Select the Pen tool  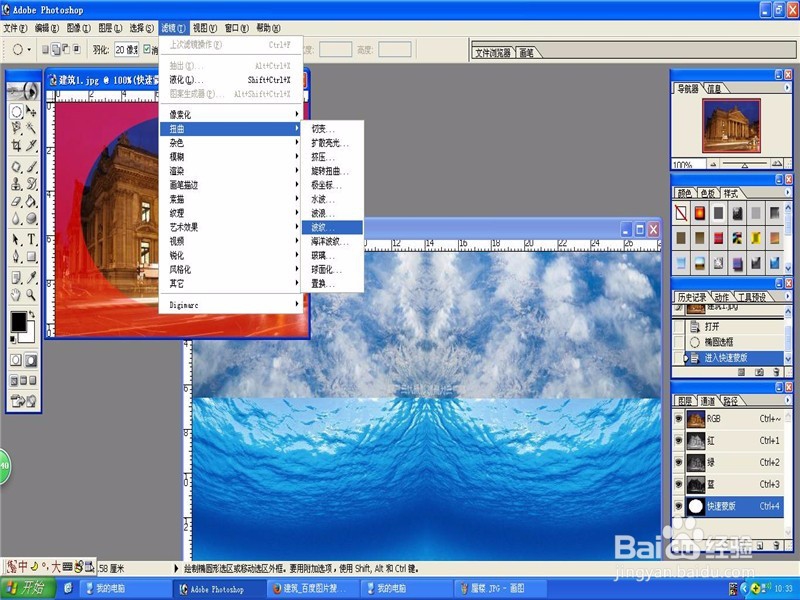click(x=16, y=256)
